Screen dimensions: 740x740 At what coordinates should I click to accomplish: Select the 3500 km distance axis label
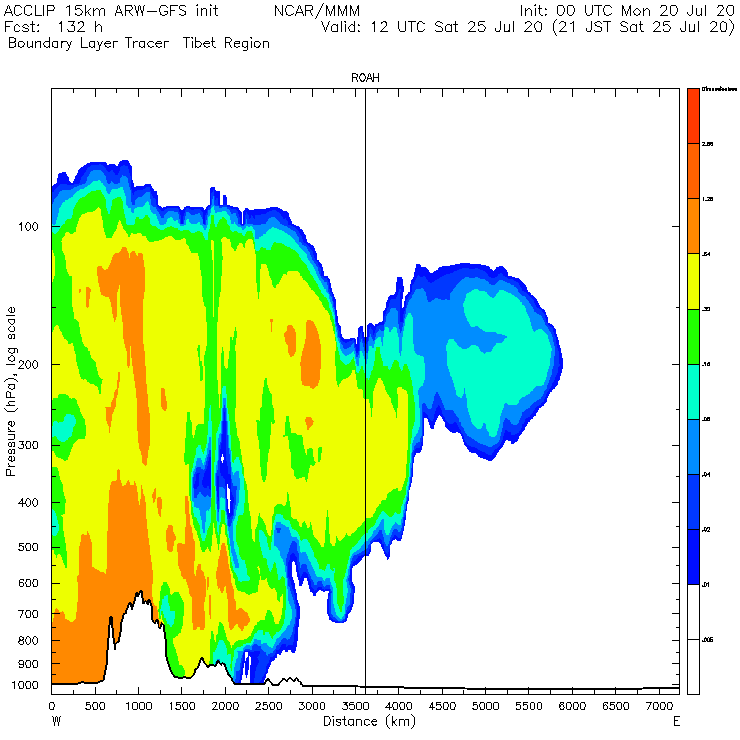tap(355, 706)
